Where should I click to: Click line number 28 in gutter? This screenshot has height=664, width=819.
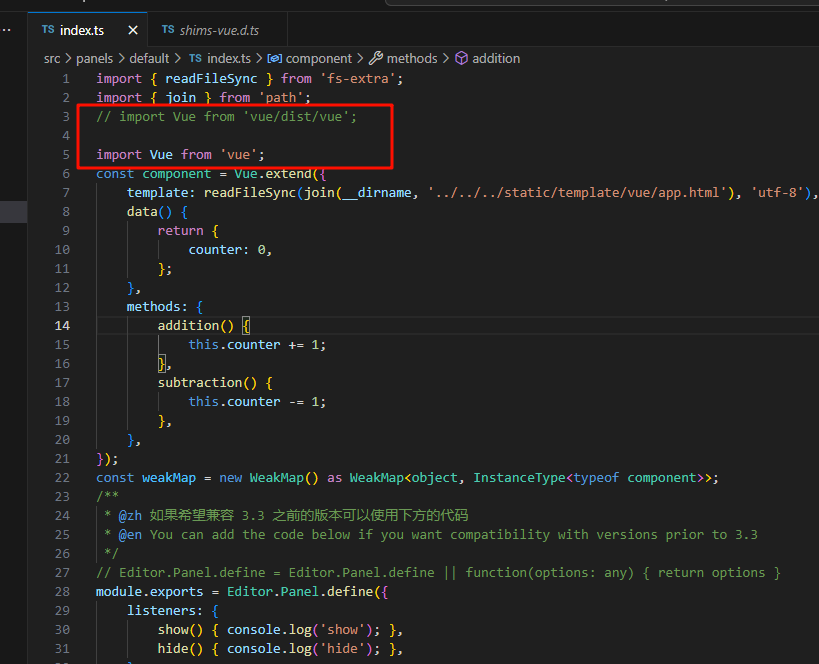pos(62,591)
